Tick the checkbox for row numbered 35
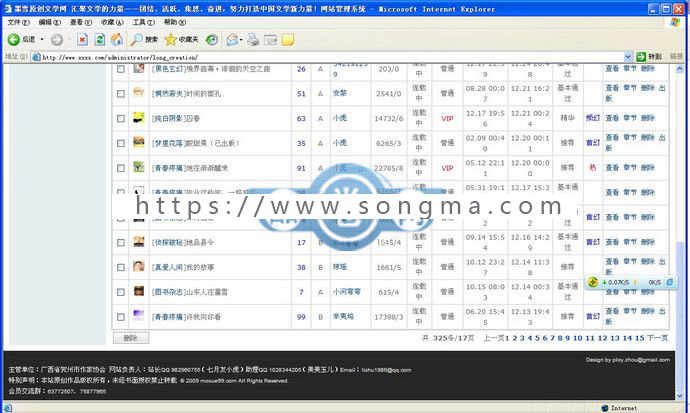Image resolution: width=690 pixels, height=413 pixels. pos(121,143)
